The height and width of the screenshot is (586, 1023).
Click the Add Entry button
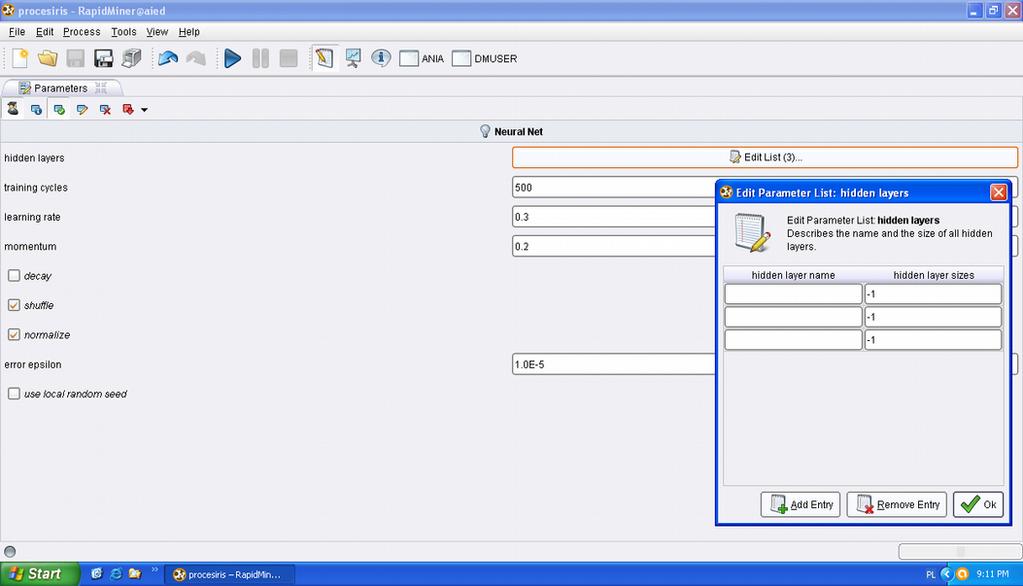pos(801,504)
